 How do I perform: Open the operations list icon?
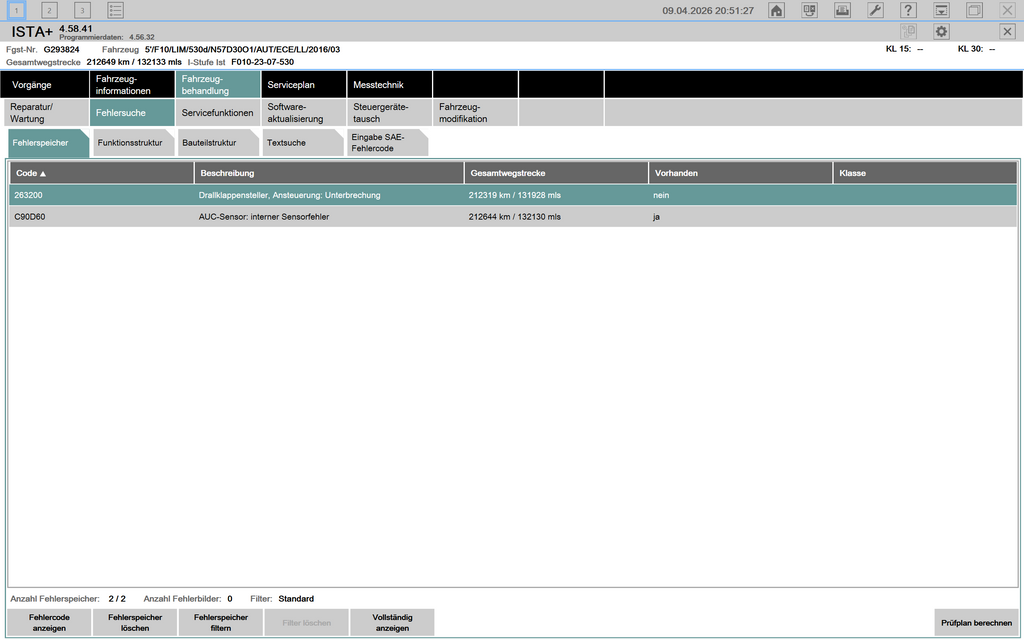coord(116,10)
